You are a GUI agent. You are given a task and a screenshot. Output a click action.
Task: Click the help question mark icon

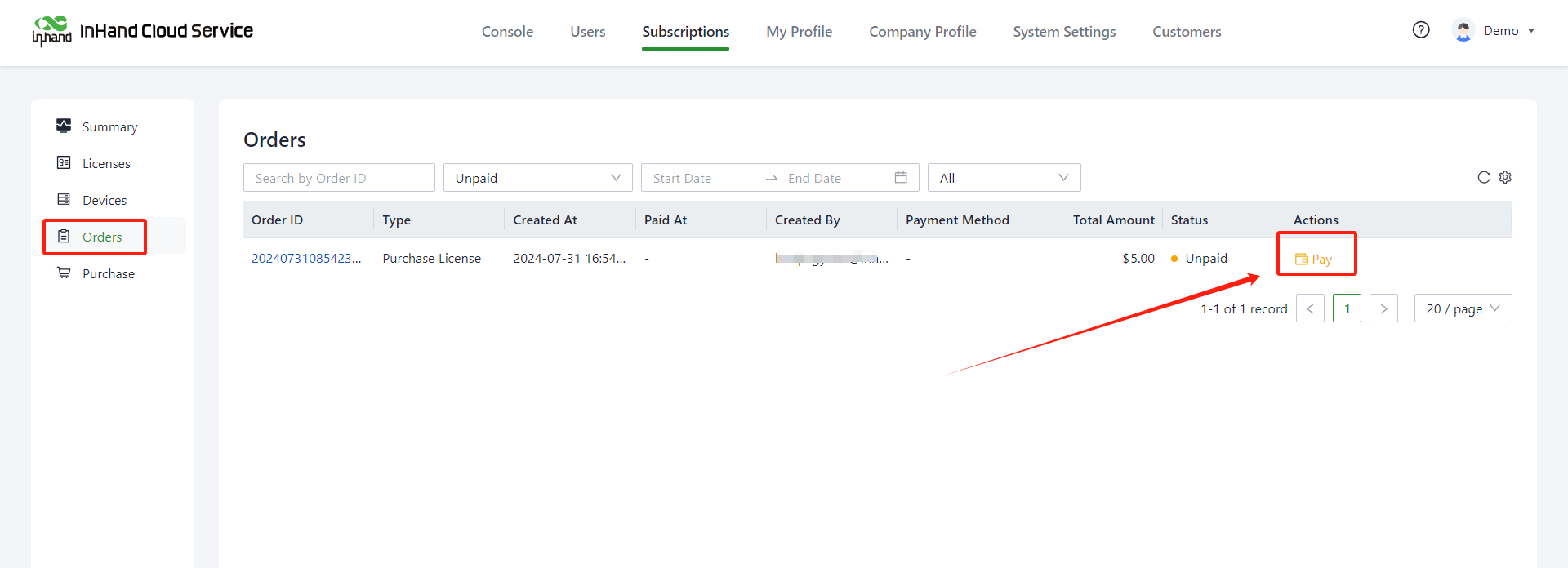point(1421,30)
